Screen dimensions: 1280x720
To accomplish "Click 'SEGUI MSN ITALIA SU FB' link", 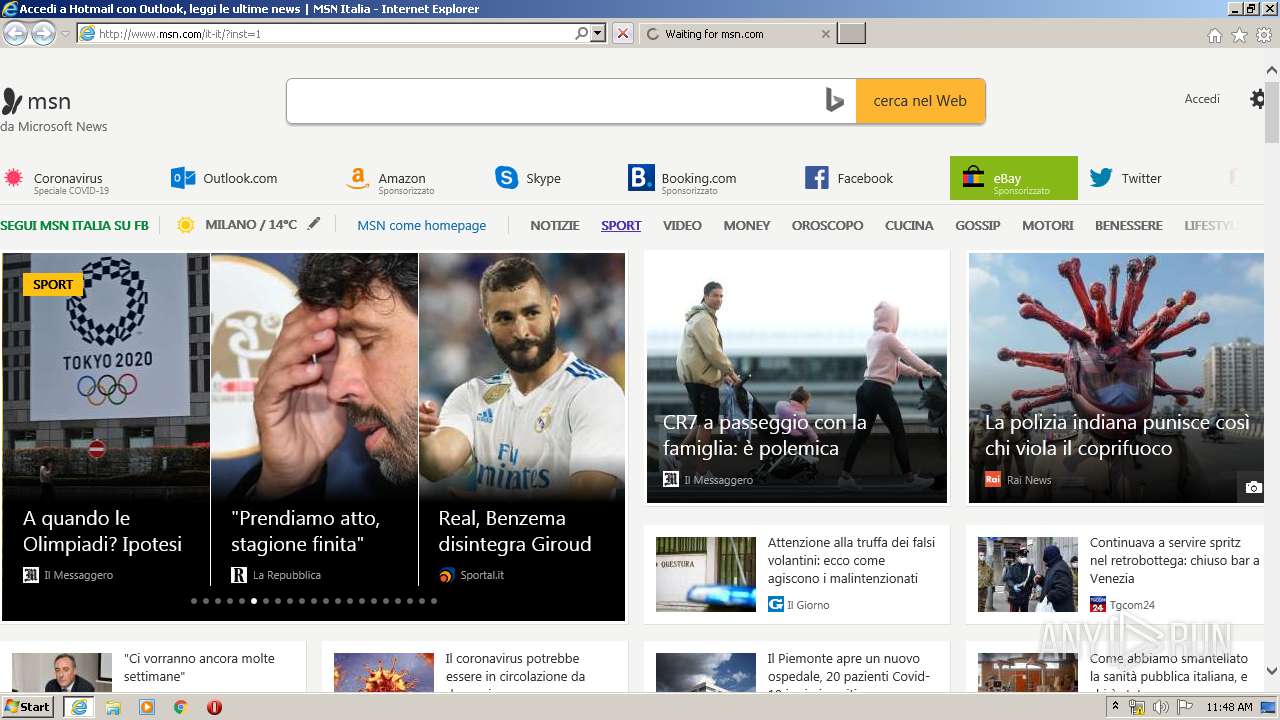I will [x=74, y=226].
